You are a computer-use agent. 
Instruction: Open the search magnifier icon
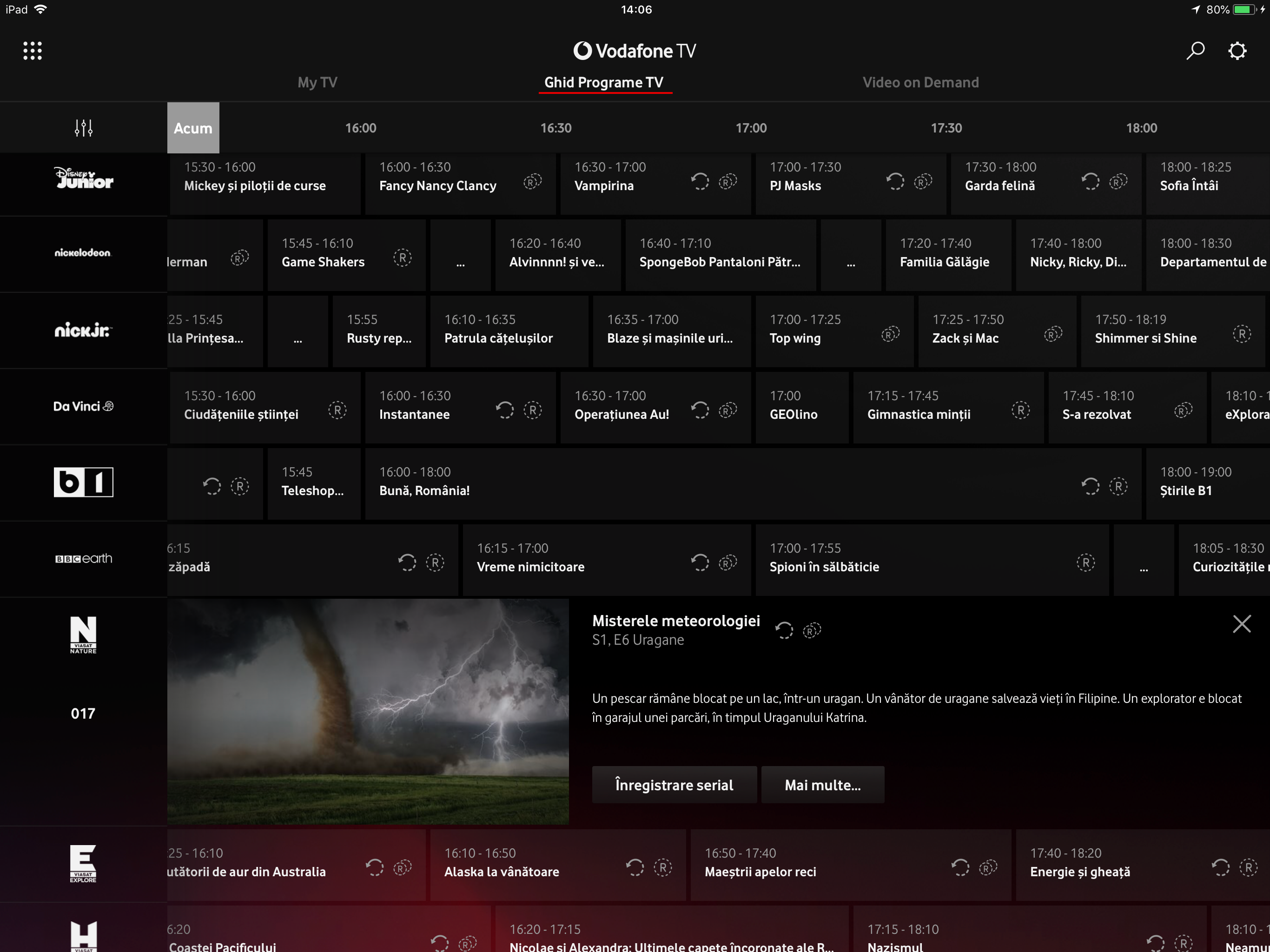[x=1195, y=51]
